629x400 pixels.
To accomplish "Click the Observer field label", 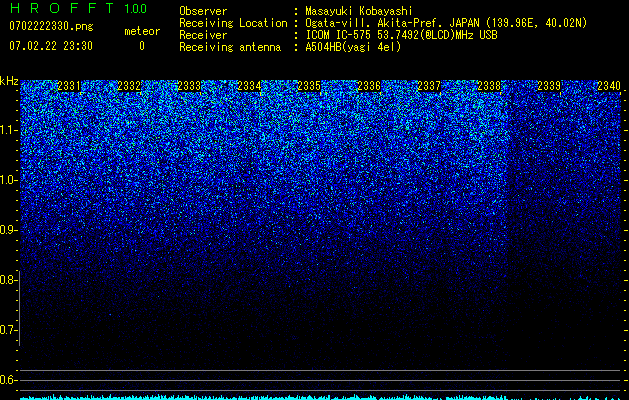I will (x=203, y=11).
